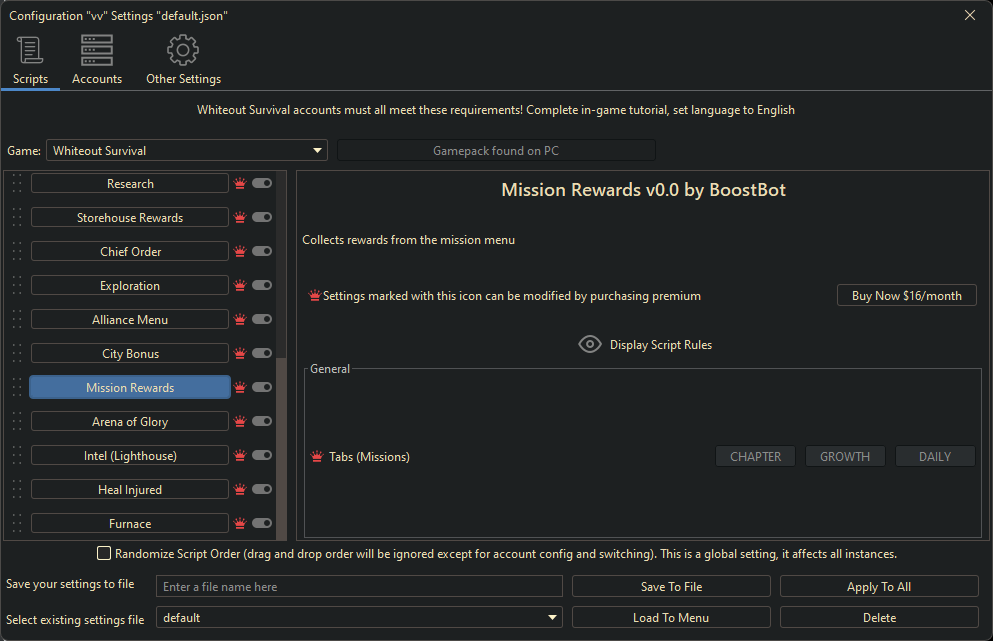This screenshot has height=641, width=993.
Task: Toggle the Heal Injured script switch
Action: point(262,489)
